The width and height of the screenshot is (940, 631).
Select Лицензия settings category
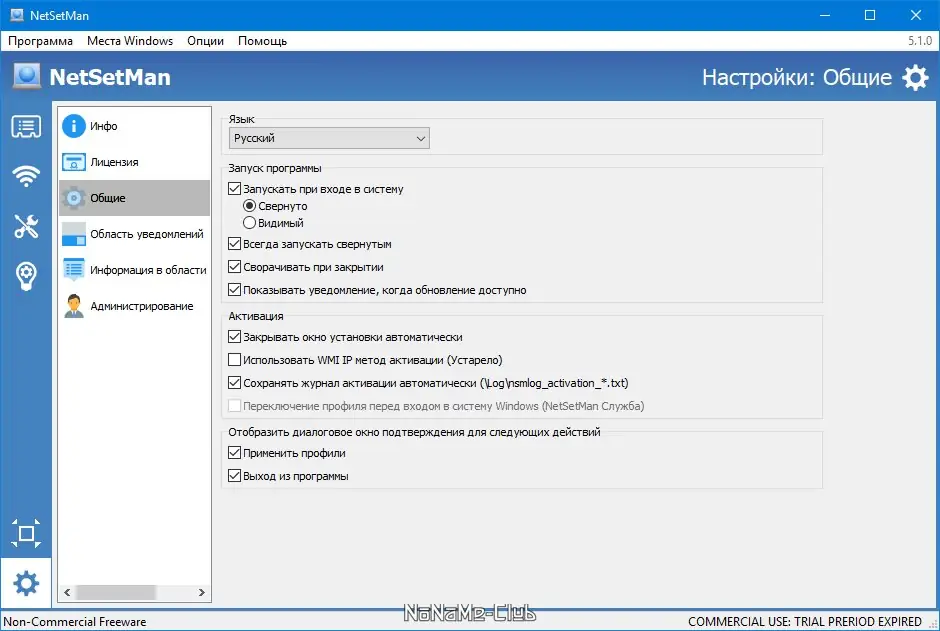[x=135, y=162]
